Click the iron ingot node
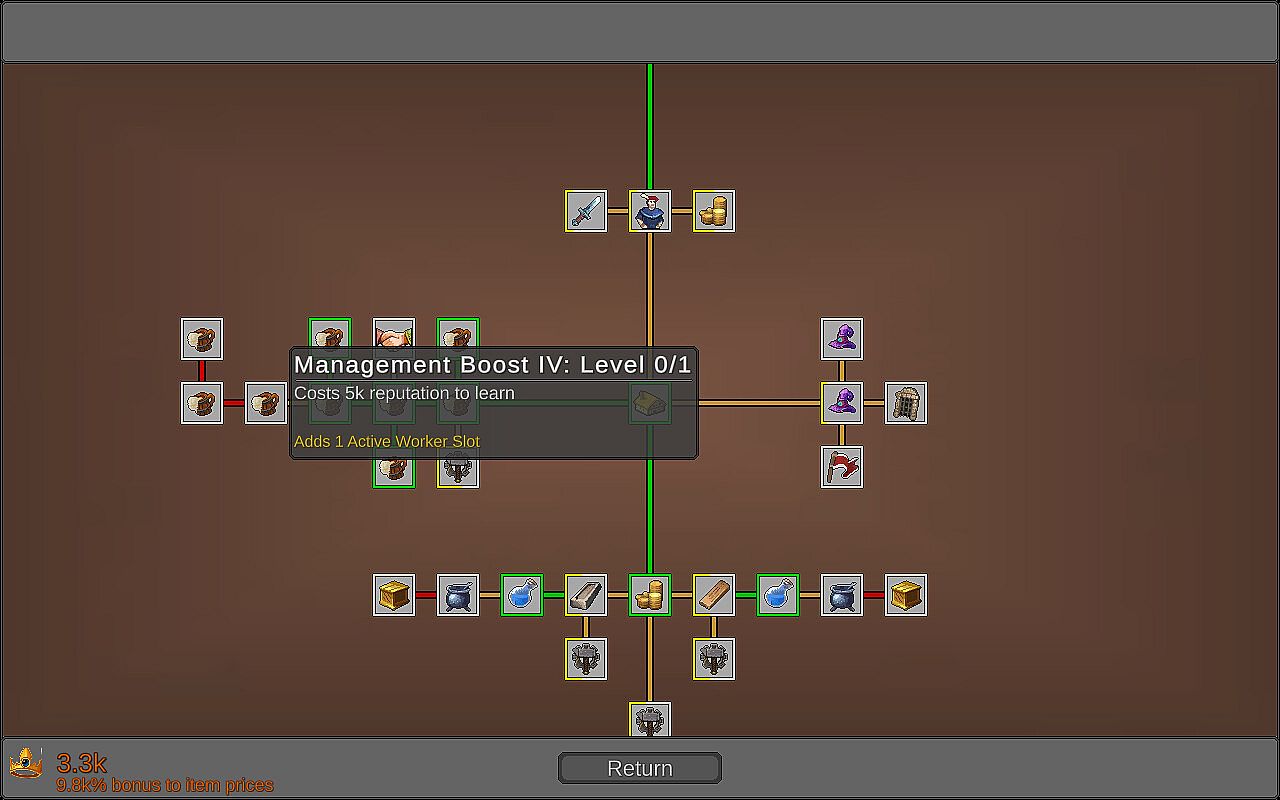This screenshot has width=1280, height=800. [586, 595]
